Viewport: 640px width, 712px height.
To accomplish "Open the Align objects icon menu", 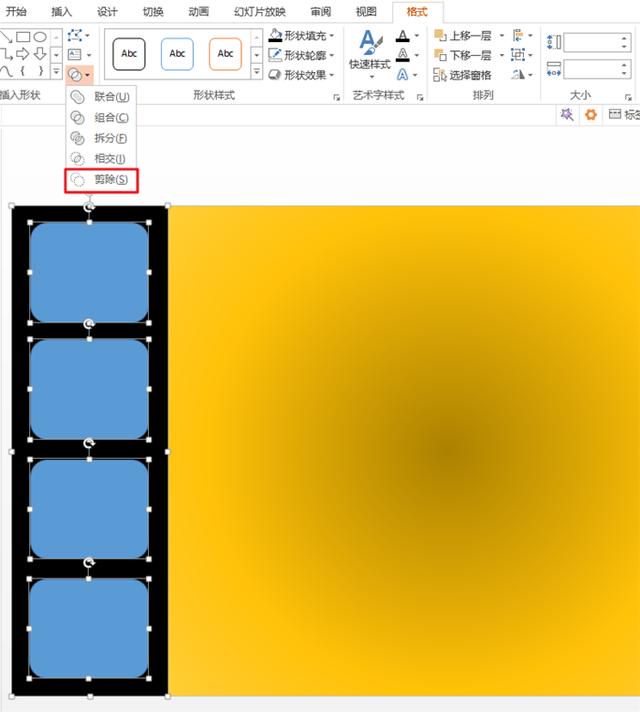I will (522, 35).
